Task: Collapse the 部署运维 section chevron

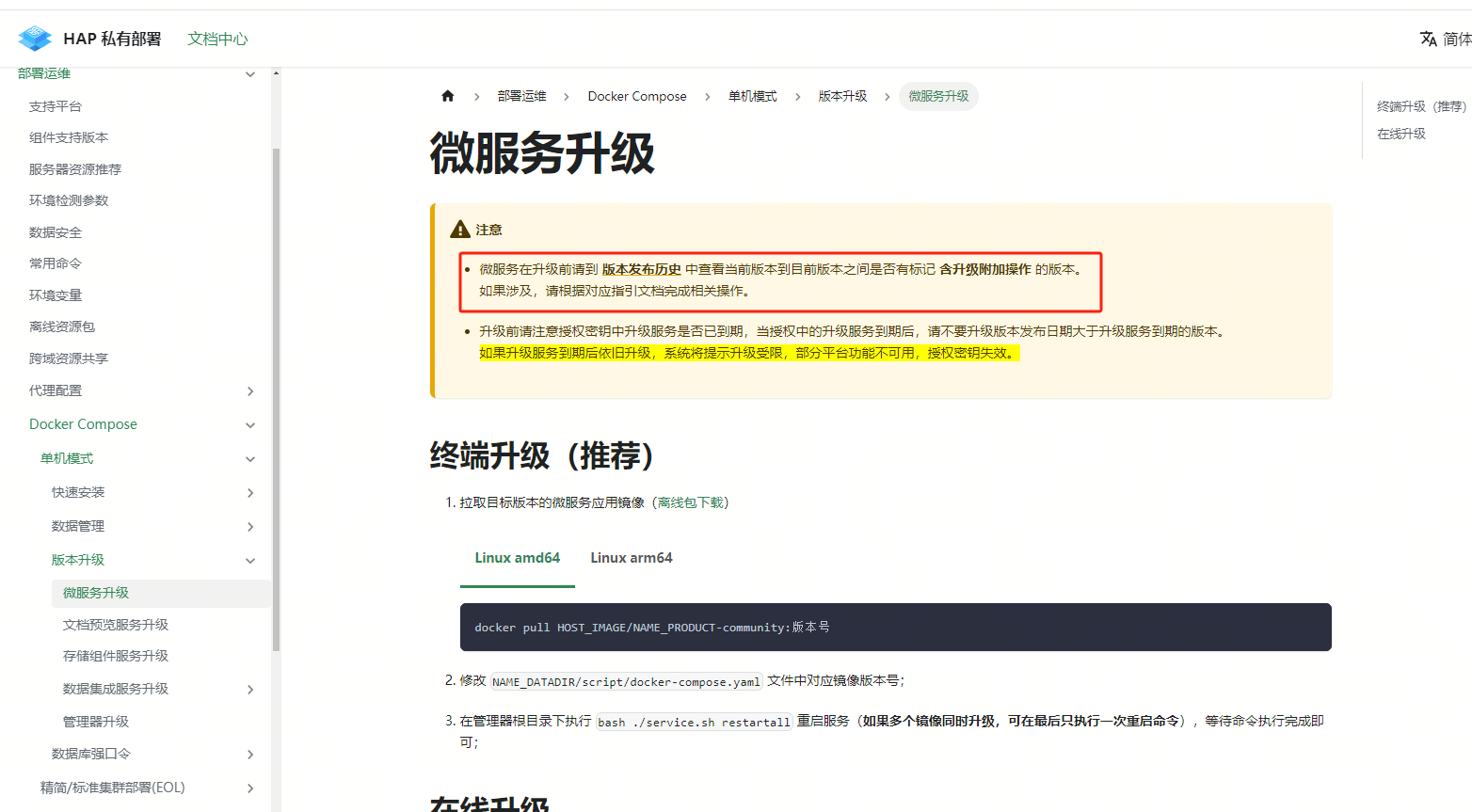Action: (250, 74)
